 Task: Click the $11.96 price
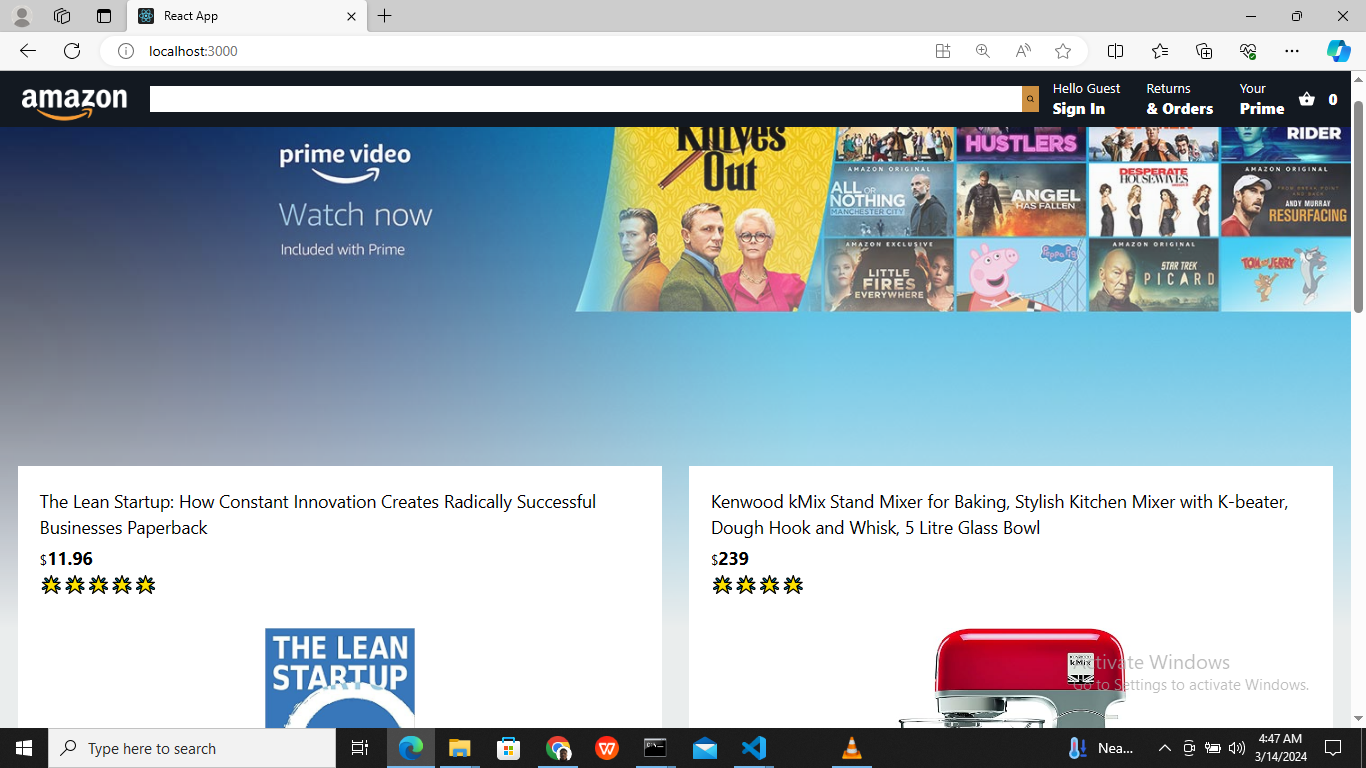pyautogui.click(x=66, y=558)
